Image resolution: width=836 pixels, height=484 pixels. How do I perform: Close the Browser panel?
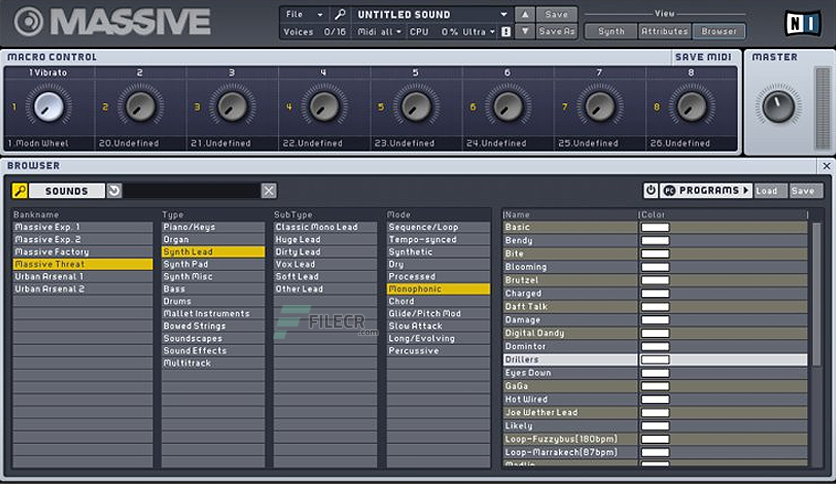[x=826, y=166]
